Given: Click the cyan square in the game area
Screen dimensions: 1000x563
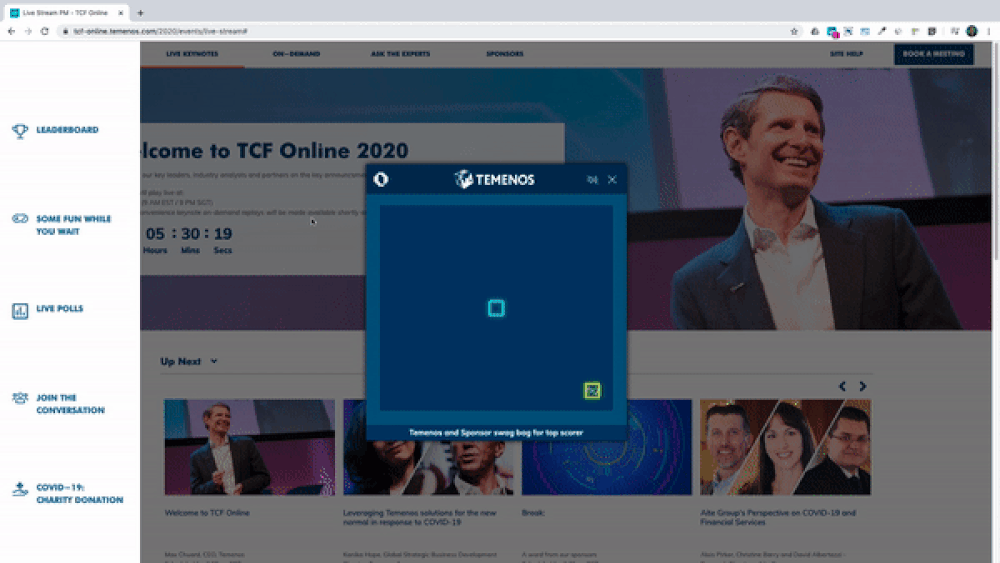Looking at the screenshot, I should 495,308.
